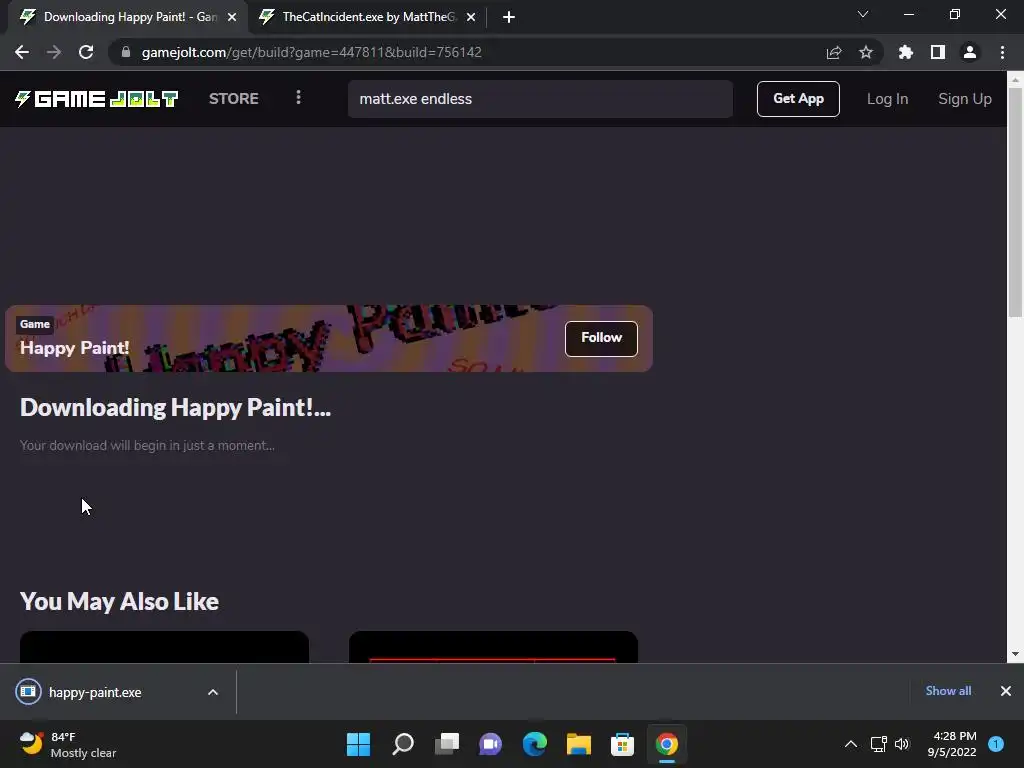Open Microsoft Store from taskbar
1024x768 pixels.
(622, 744)
